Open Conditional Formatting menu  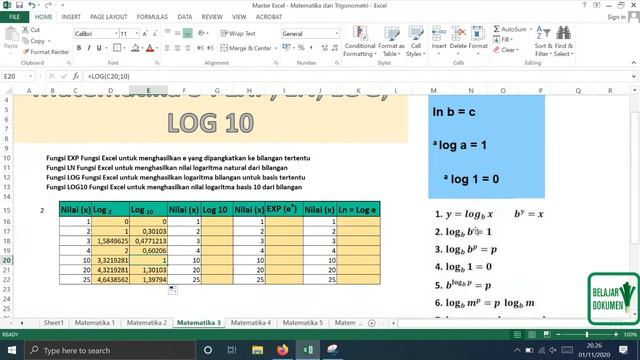coord(360,42)
